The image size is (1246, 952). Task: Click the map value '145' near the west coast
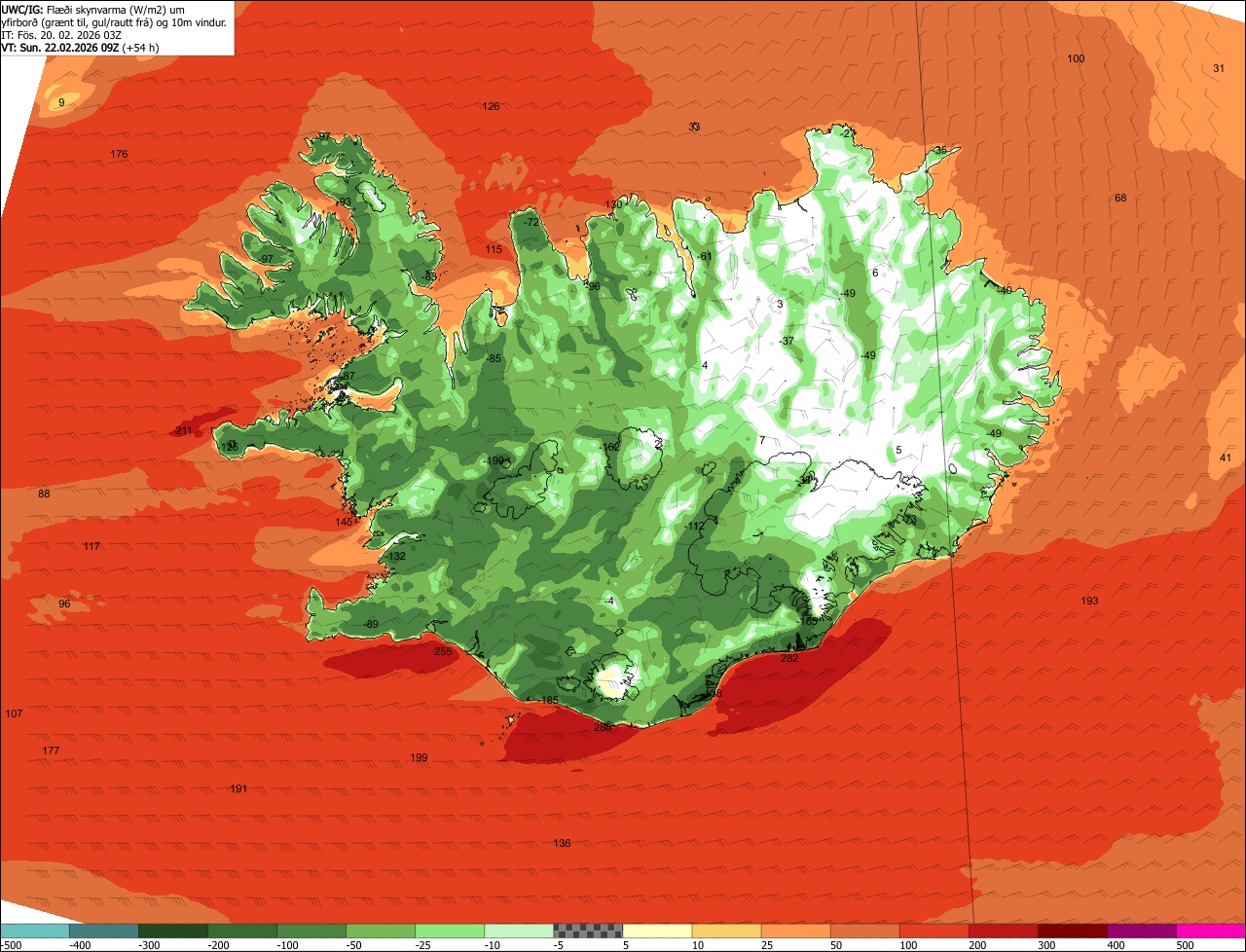[x=345, y=522]
